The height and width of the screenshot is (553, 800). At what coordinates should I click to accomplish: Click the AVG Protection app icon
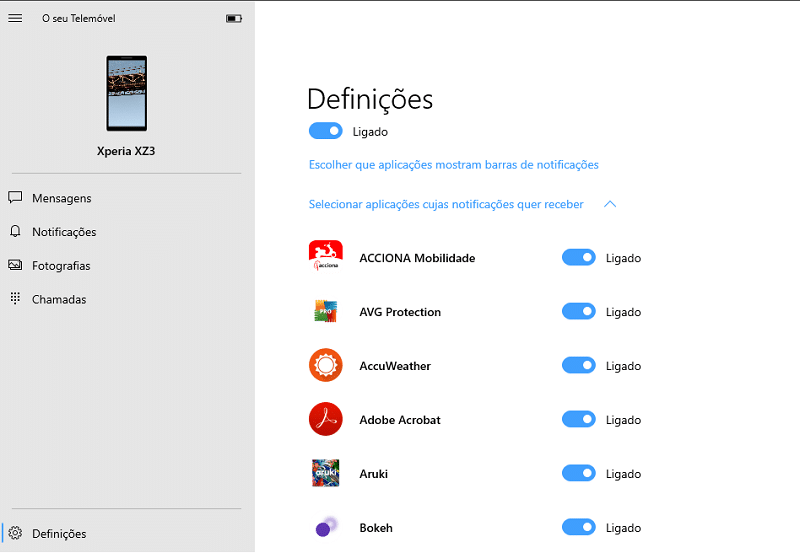click(326, 311)
